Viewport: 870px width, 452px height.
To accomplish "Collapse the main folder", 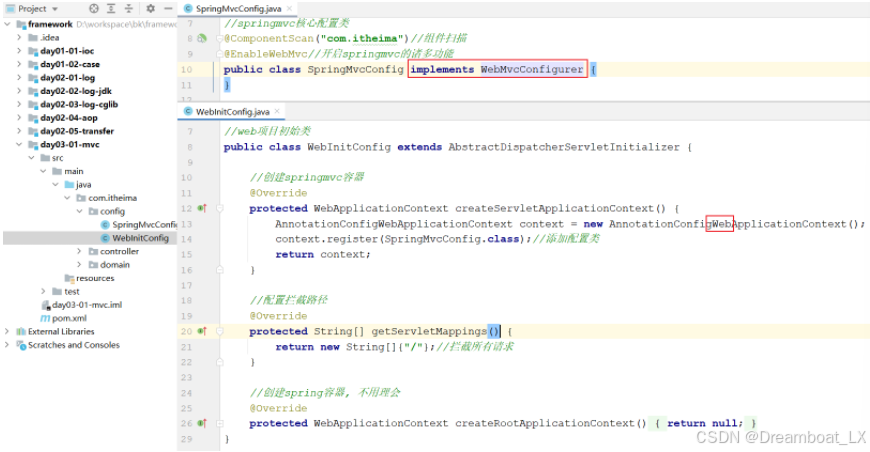I will pos(43,171).
